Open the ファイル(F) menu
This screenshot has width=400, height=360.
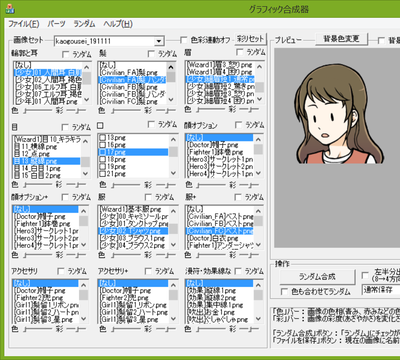click(x=23, y=24)
